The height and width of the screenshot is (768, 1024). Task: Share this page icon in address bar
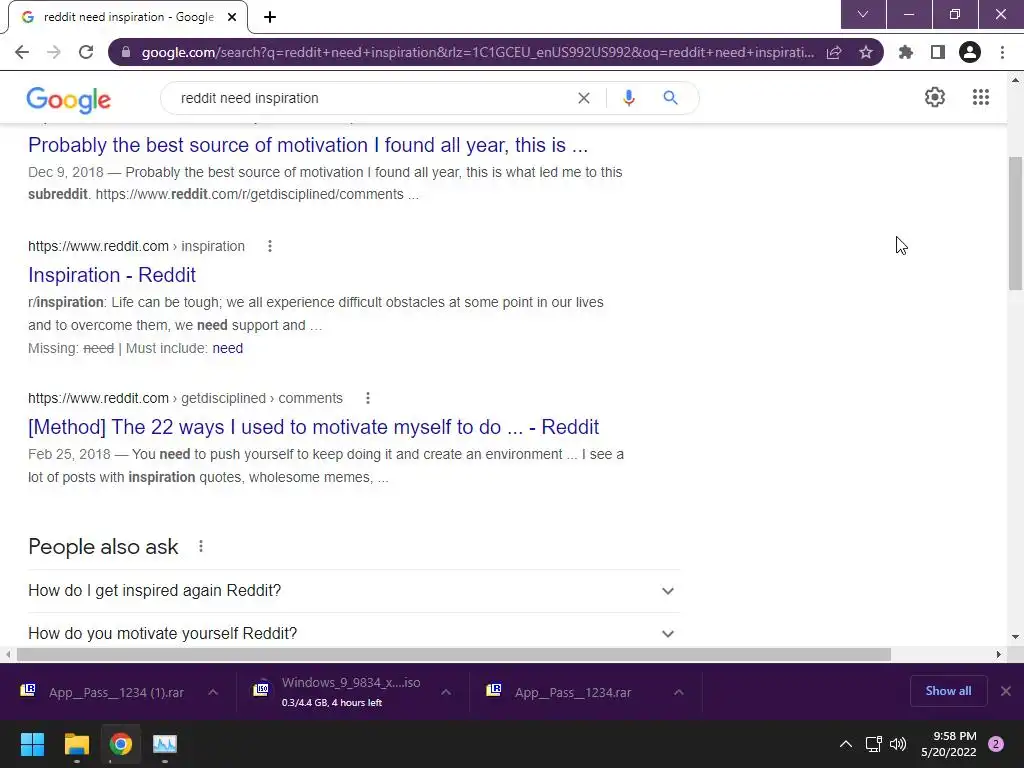click(834, 52)
